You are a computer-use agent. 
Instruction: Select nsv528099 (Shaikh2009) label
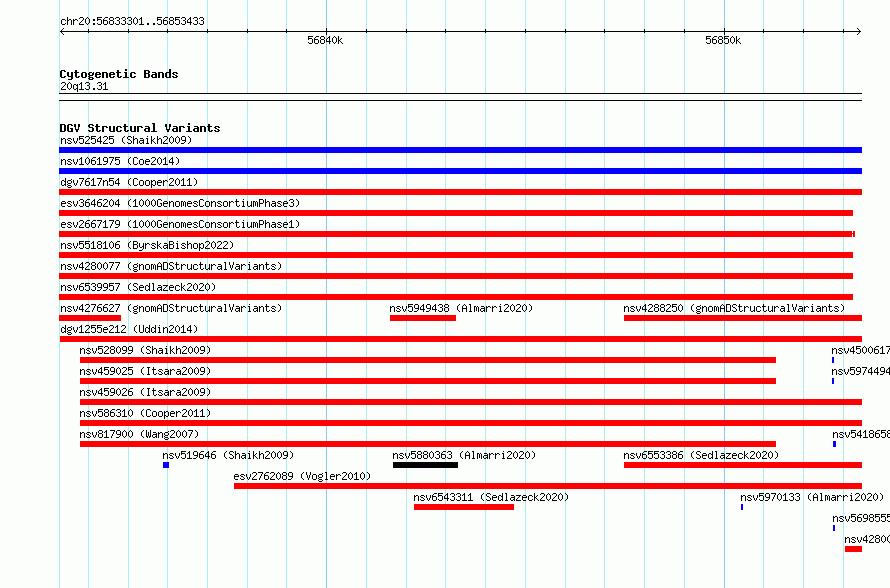[x=145, y=350]
